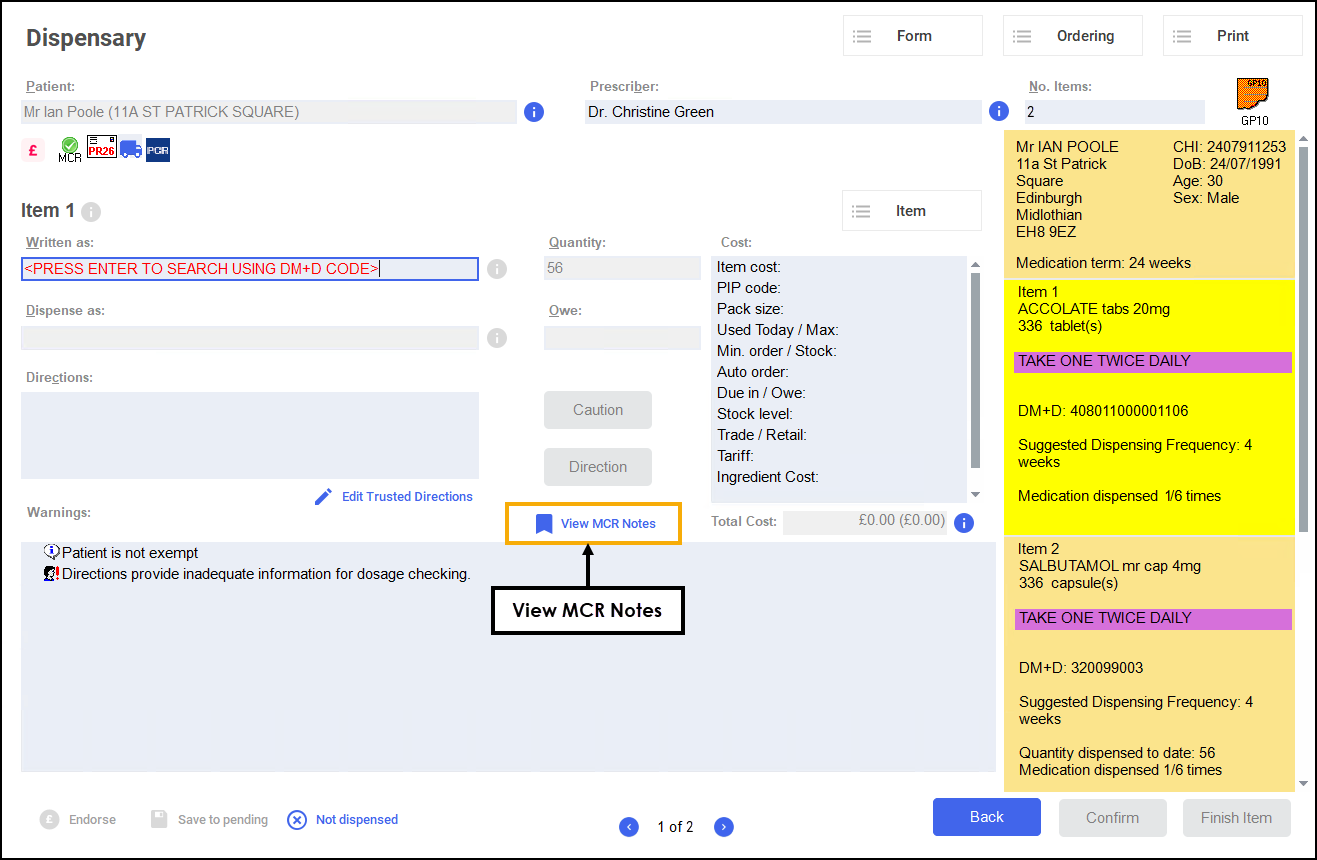Go to previous item with left arrow
Image resolution: width=1317 pixels, height=860 pixels.
pyautogui.click(x=629, y=827)
